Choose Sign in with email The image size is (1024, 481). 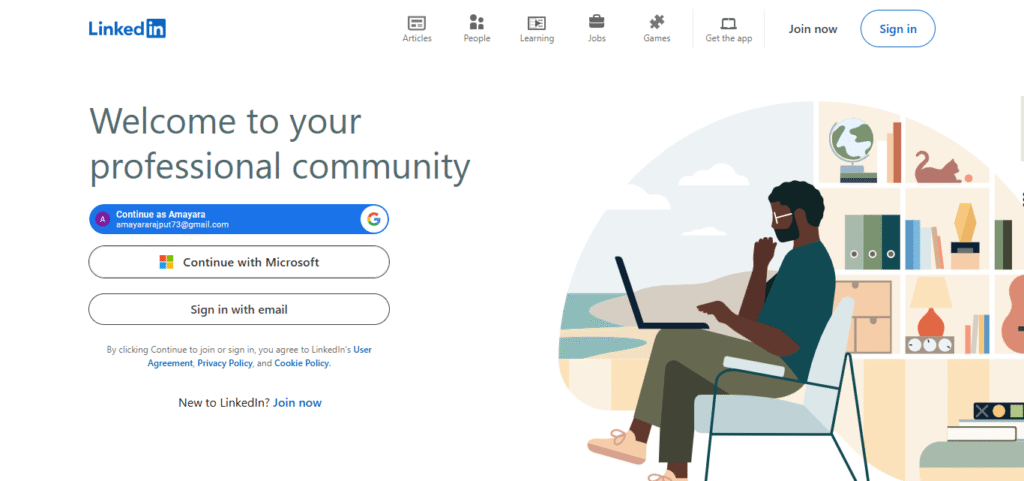click(239, 309)
